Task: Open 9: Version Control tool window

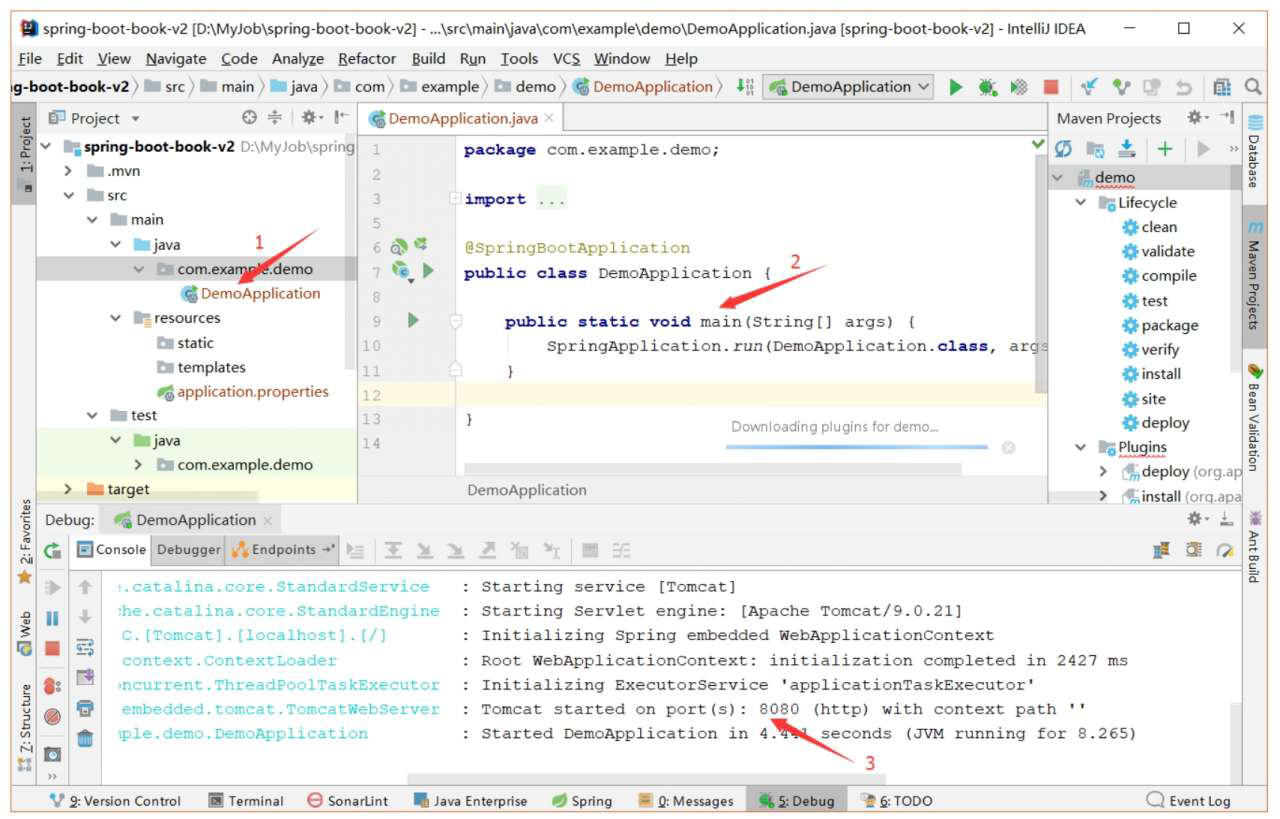Action: [x=116, y=800]
